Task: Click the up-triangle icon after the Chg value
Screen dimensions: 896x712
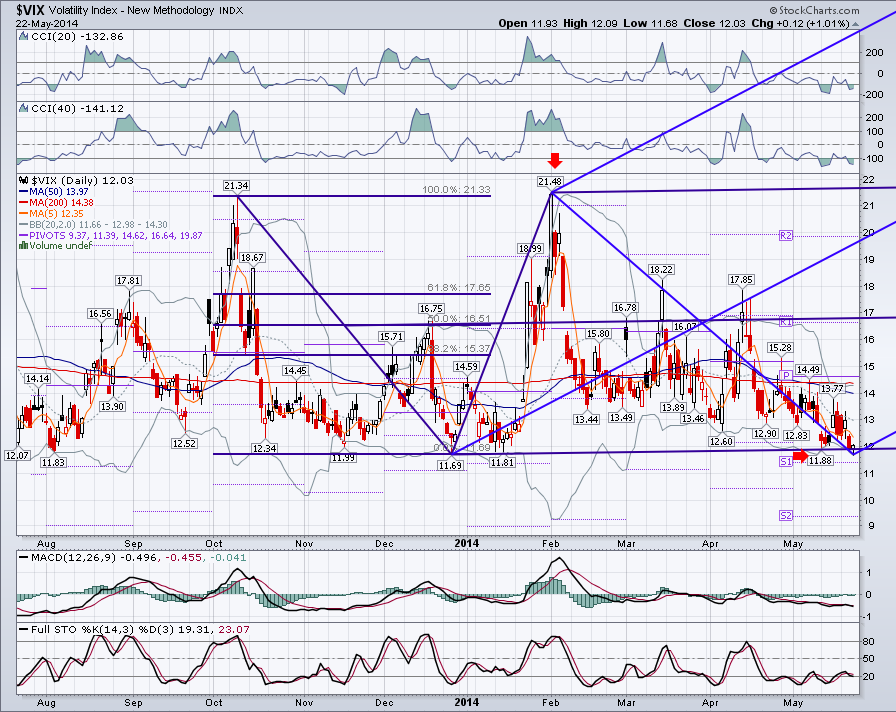Action: pos(855,24)
